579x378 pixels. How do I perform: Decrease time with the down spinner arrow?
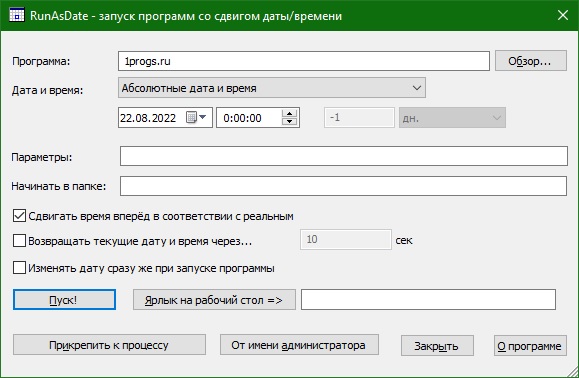[290, 121]
